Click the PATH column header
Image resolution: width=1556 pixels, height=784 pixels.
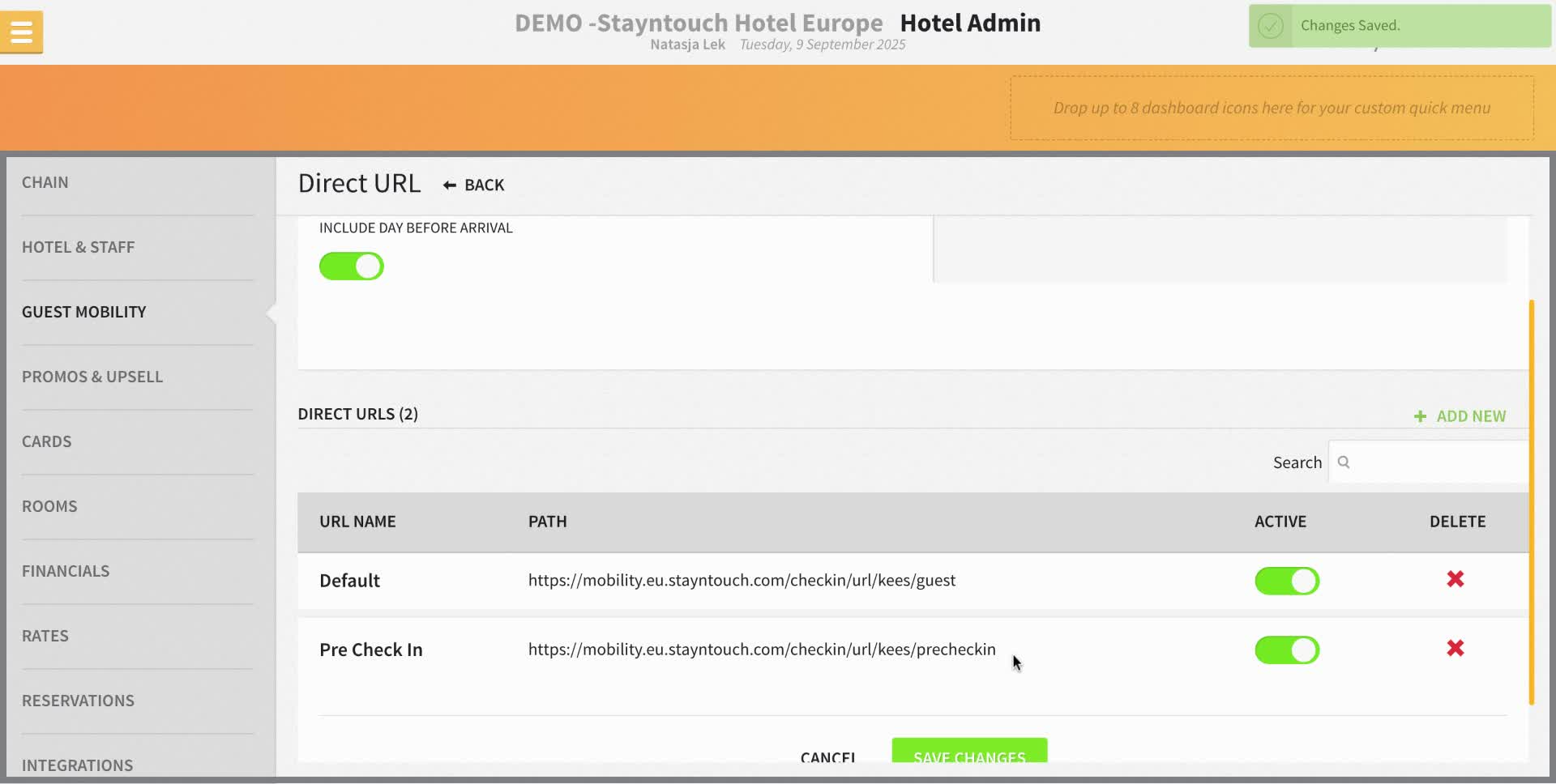(x=548, y=522)
